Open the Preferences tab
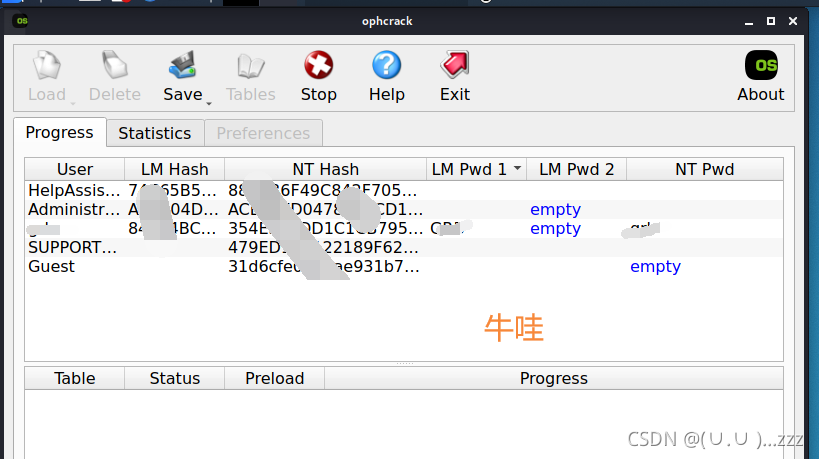 [x=263, y=133]
